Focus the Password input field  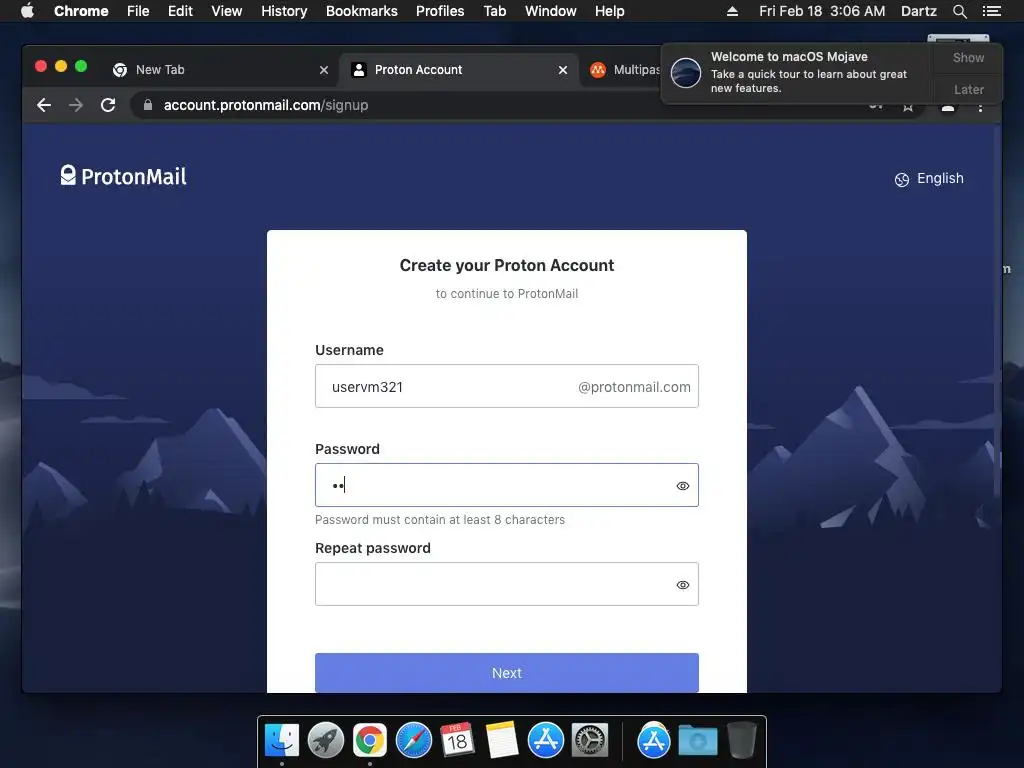pos(507,485)
